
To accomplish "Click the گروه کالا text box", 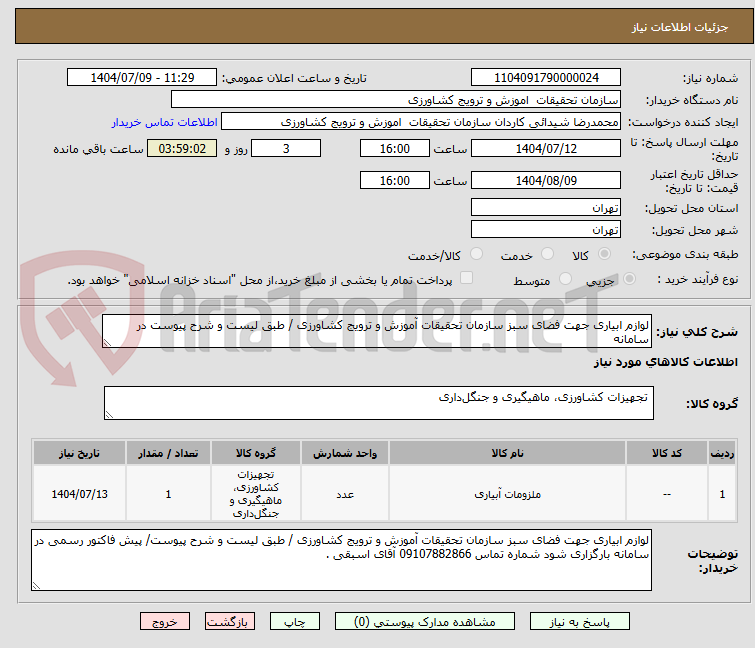I will [378, 403].
